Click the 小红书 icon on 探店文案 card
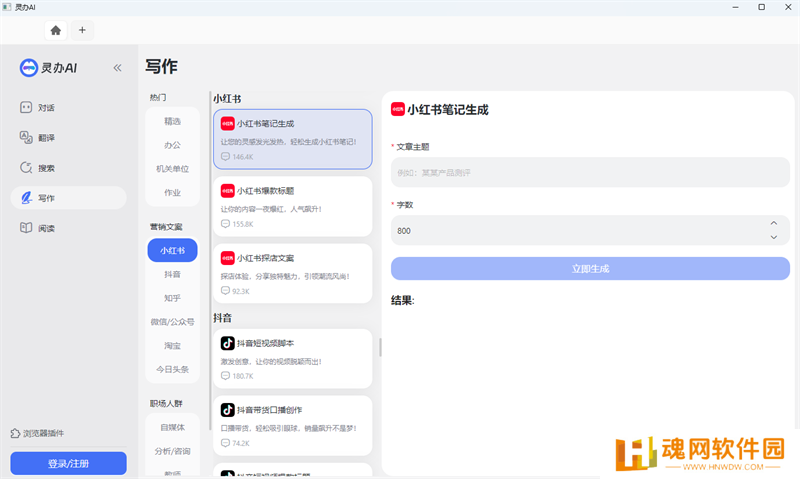800x479 pixels. [x=228, y=258]
